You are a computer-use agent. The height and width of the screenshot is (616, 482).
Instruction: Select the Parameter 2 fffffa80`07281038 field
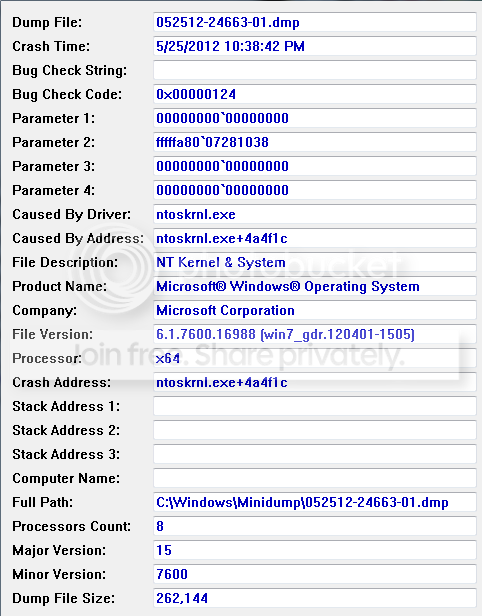pos(315,142)
